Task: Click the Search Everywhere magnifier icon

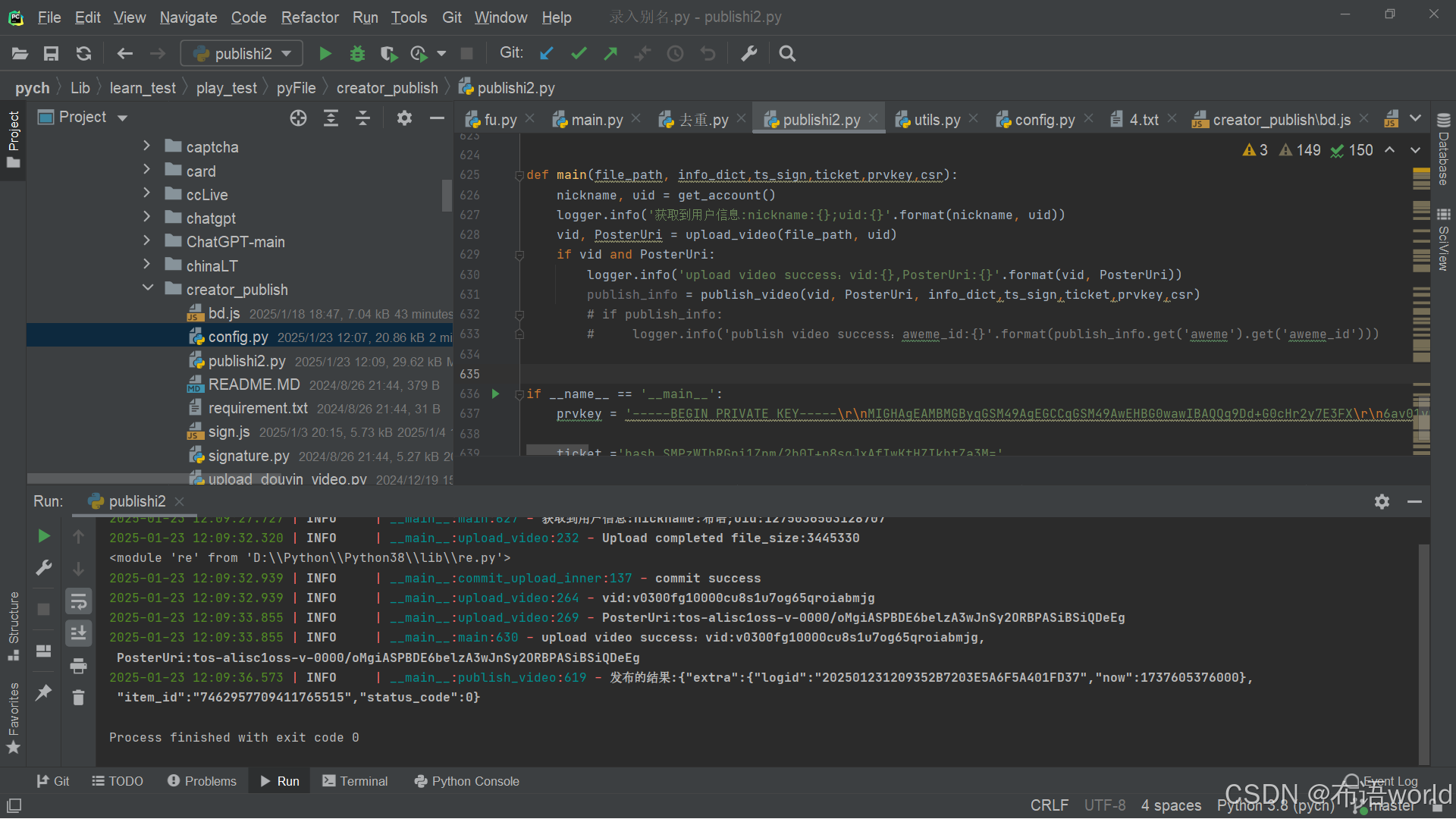Action: click(787, 54)
